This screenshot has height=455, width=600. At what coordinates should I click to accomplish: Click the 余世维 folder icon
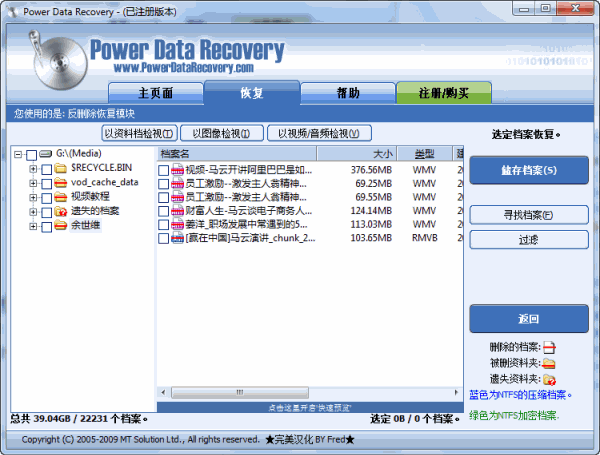61,226
